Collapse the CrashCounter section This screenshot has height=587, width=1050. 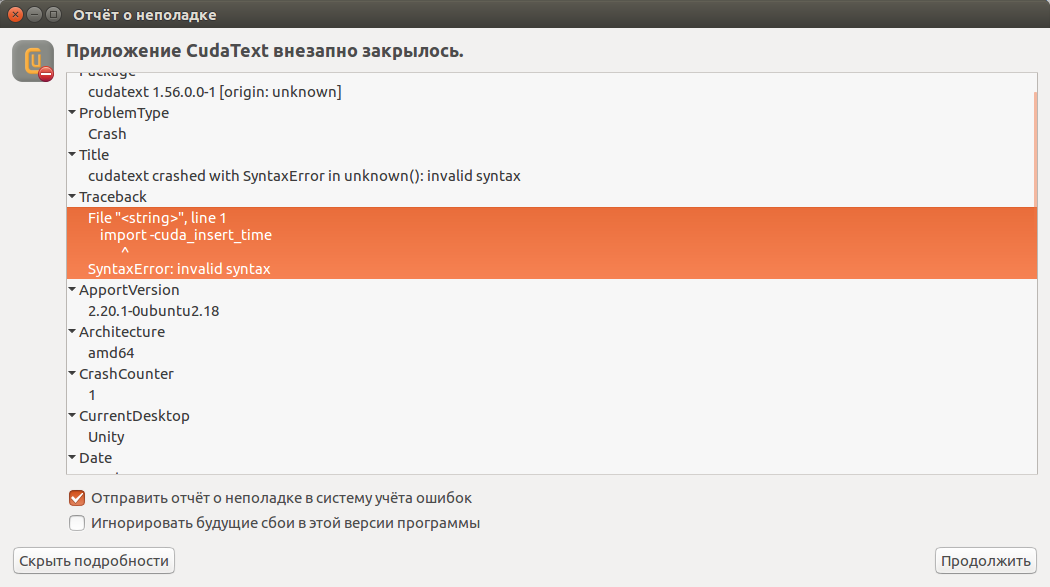(72, 374)
